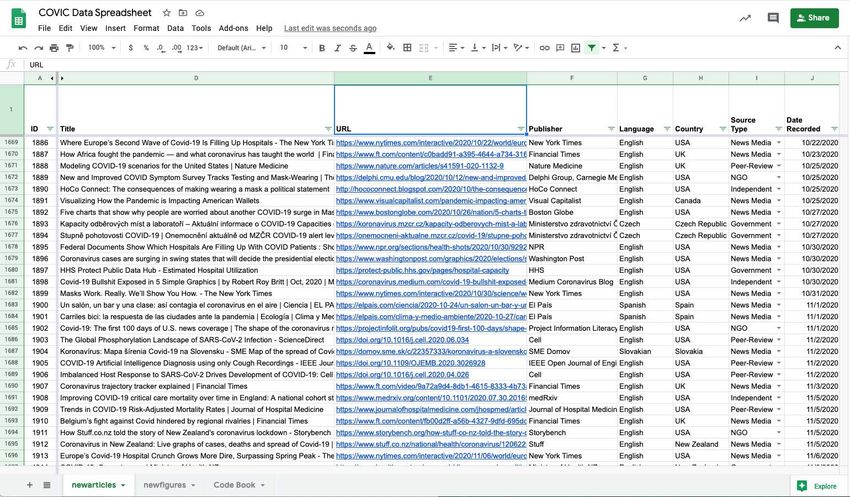Open the borders tool
Viewport: 850px width, 497px height.
click(407, 48)
